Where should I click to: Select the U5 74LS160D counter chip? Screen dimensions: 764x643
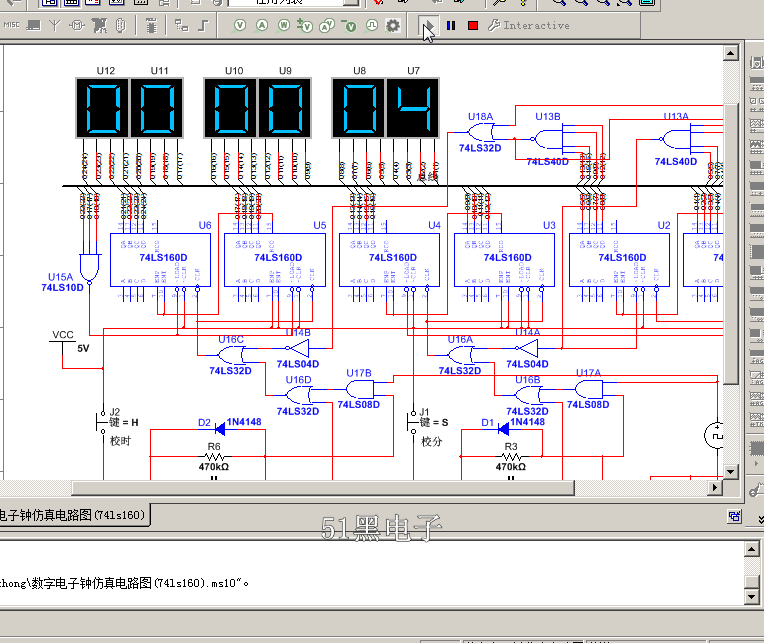pyautogui.click(x=275, y=260)
